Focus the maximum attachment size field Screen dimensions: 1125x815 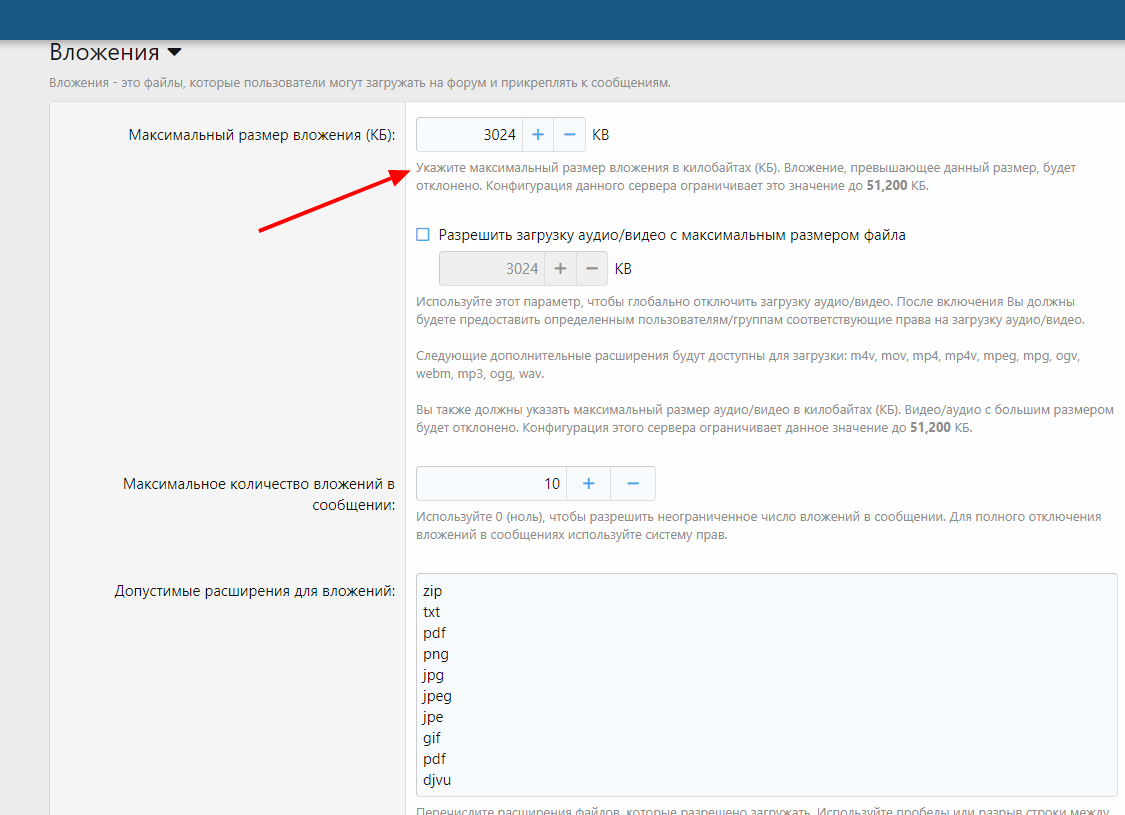tap(468, 135)
